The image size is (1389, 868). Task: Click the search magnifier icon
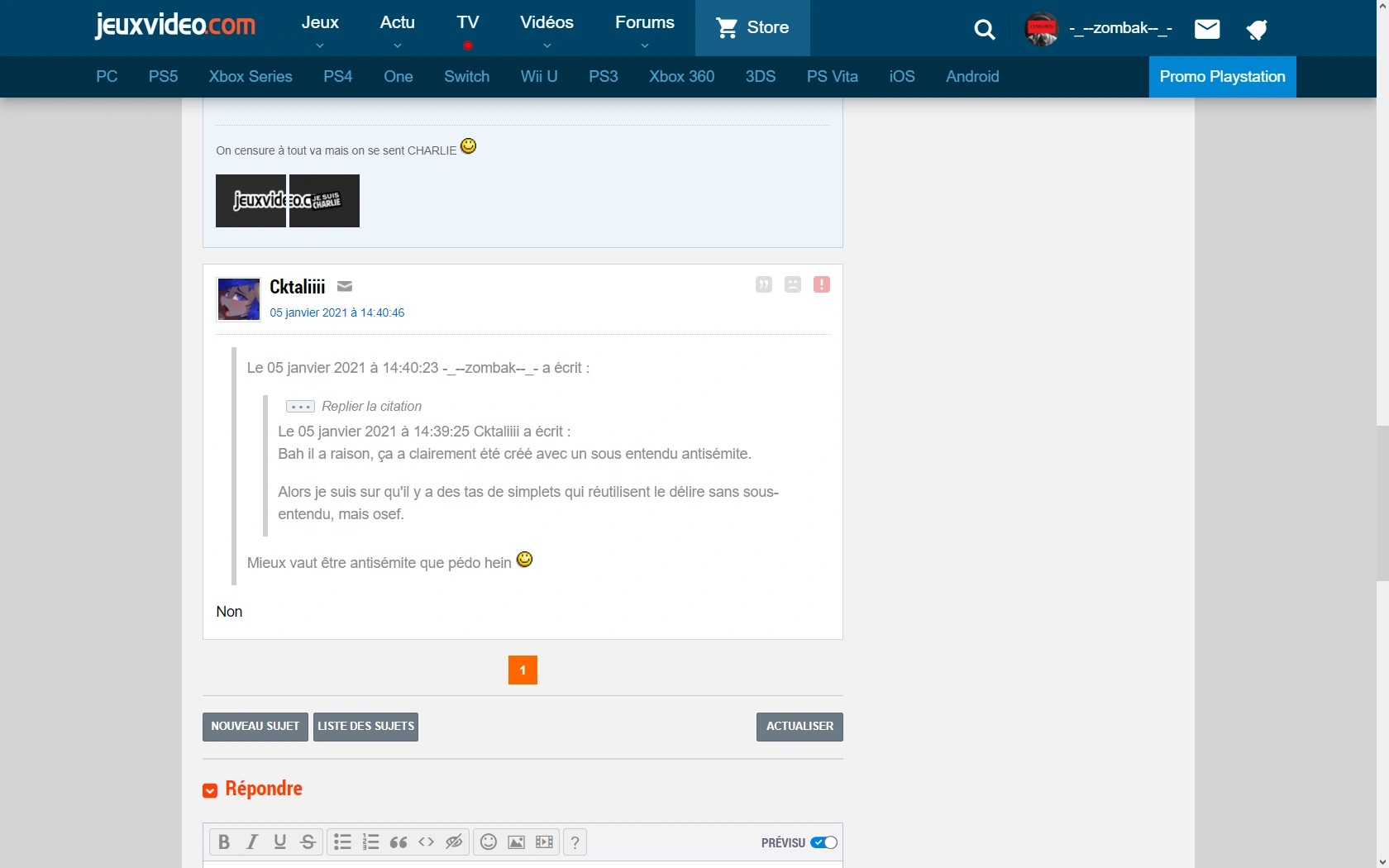[x=984, y=30]
